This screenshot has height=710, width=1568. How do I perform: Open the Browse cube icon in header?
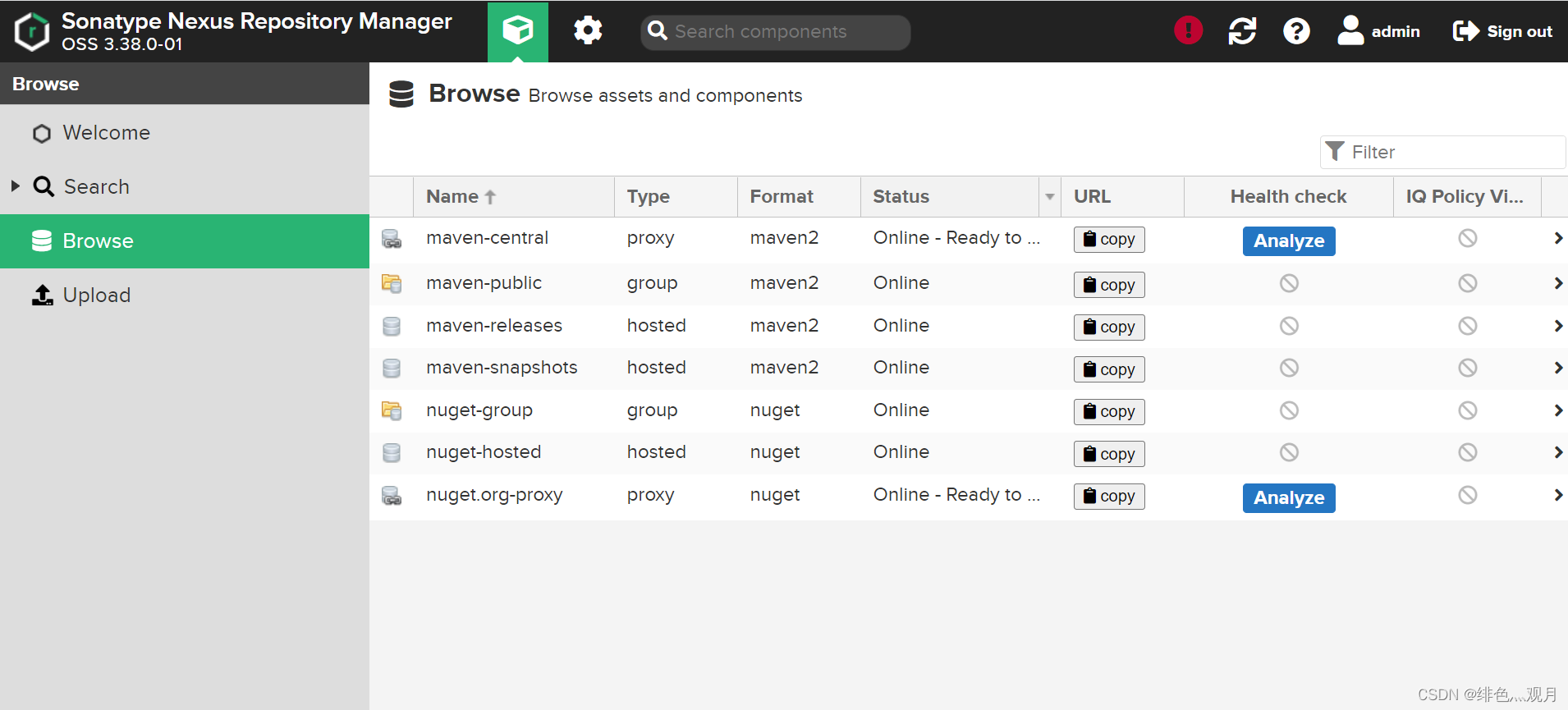pyautogui.click(x=518, y=31)
